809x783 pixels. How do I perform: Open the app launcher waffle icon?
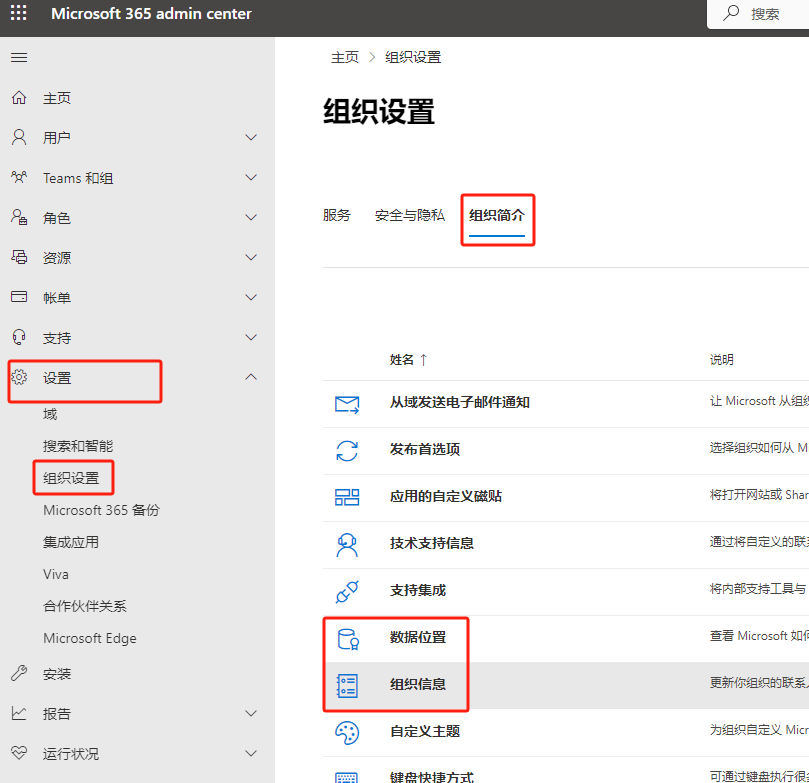[x=19, y=13]
